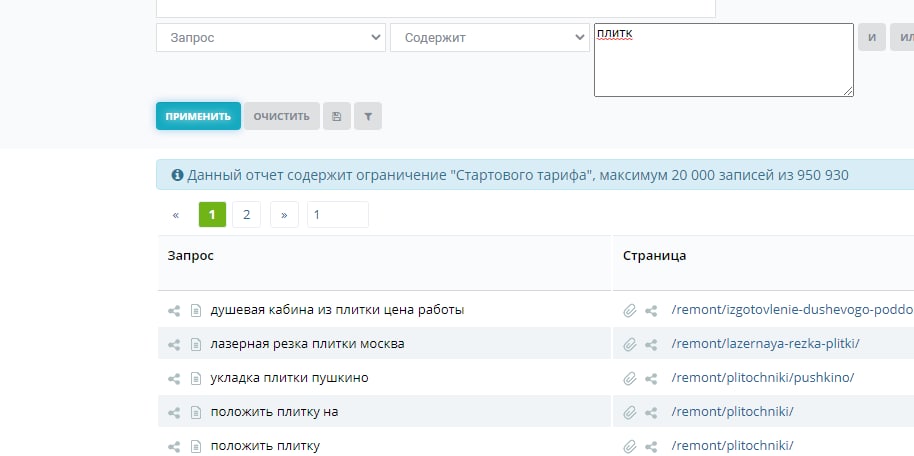Click the 'ОЧИСТИТЬ' button
This screenshot has height=456, width=914.
click(x=282, y=116)
